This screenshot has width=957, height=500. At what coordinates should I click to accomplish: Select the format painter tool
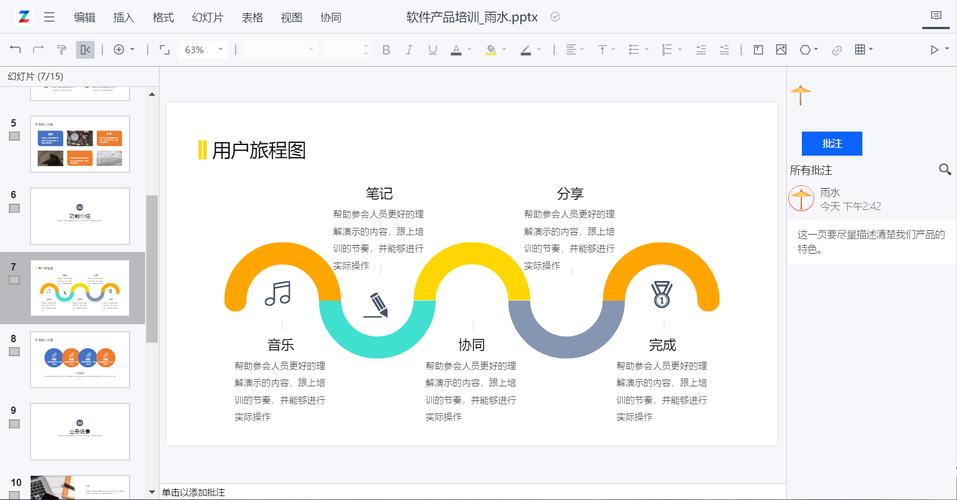(x=62, y=49)
